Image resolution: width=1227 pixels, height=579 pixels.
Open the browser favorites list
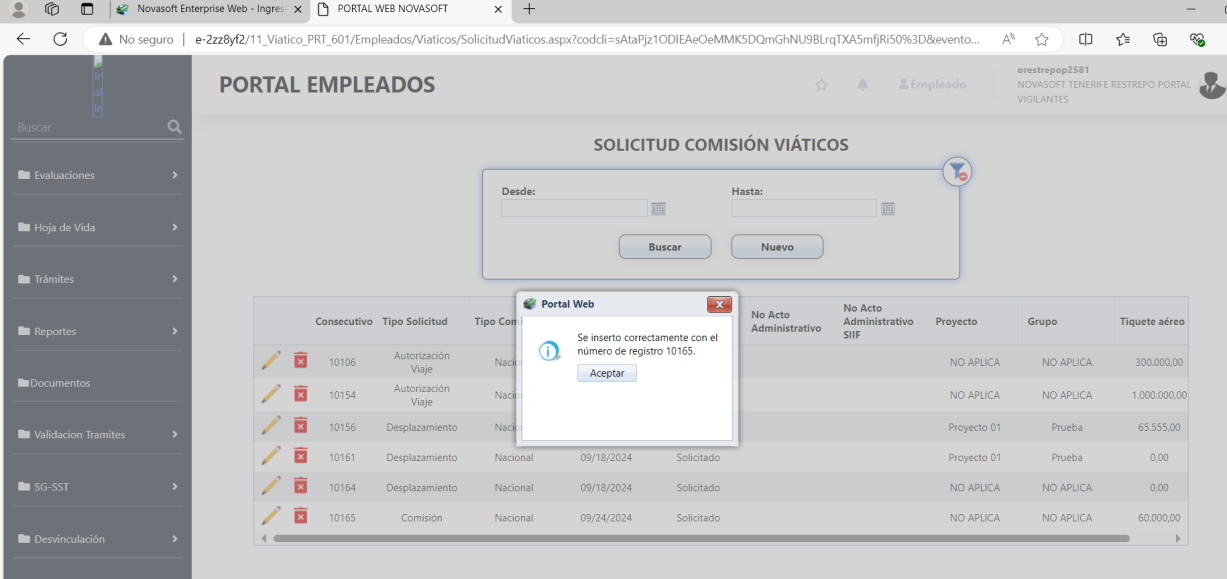tap(1123, 39)
